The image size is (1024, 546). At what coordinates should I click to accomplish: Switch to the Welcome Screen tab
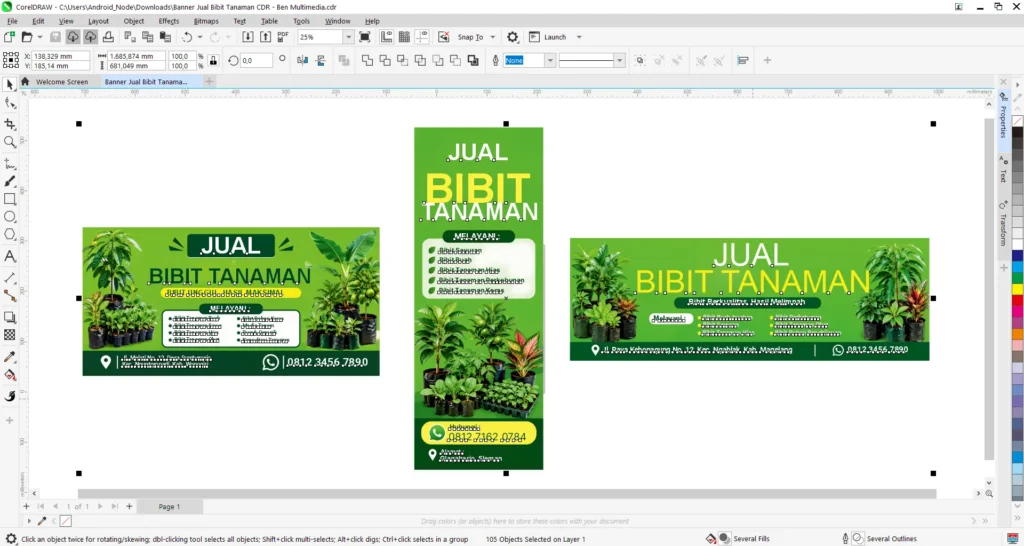[62, 82]
